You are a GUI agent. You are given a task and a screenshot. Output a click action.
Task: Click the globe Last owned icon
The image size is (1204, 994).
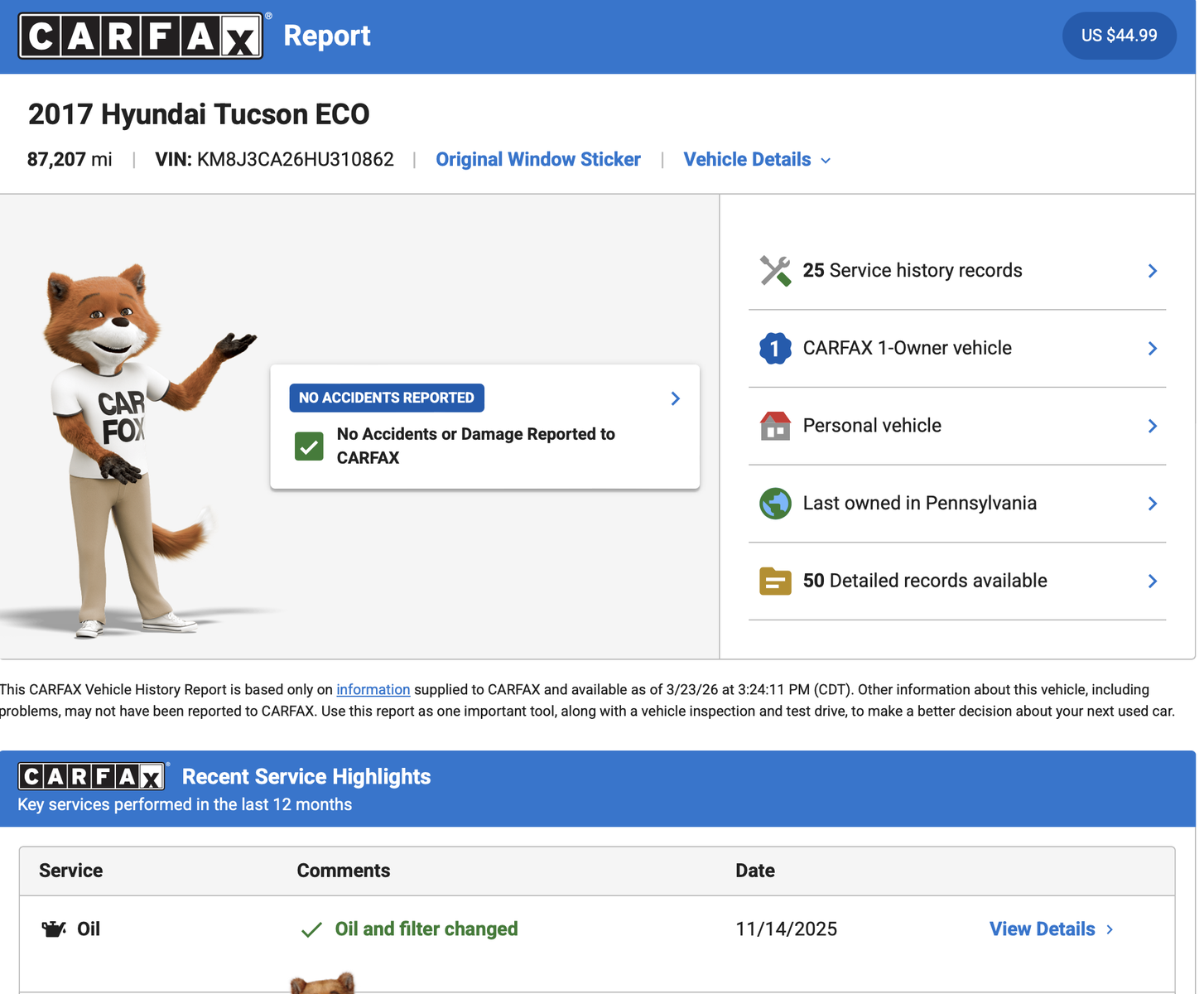pyautogui.click(x=775, y=504)
